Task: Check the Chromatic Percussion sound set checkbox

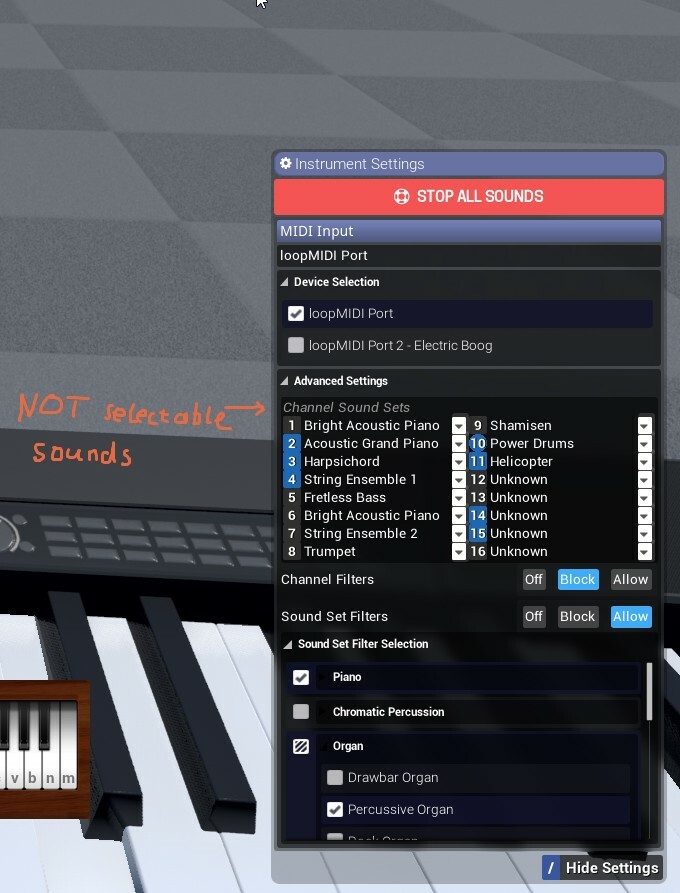Action: pos(301,712)
